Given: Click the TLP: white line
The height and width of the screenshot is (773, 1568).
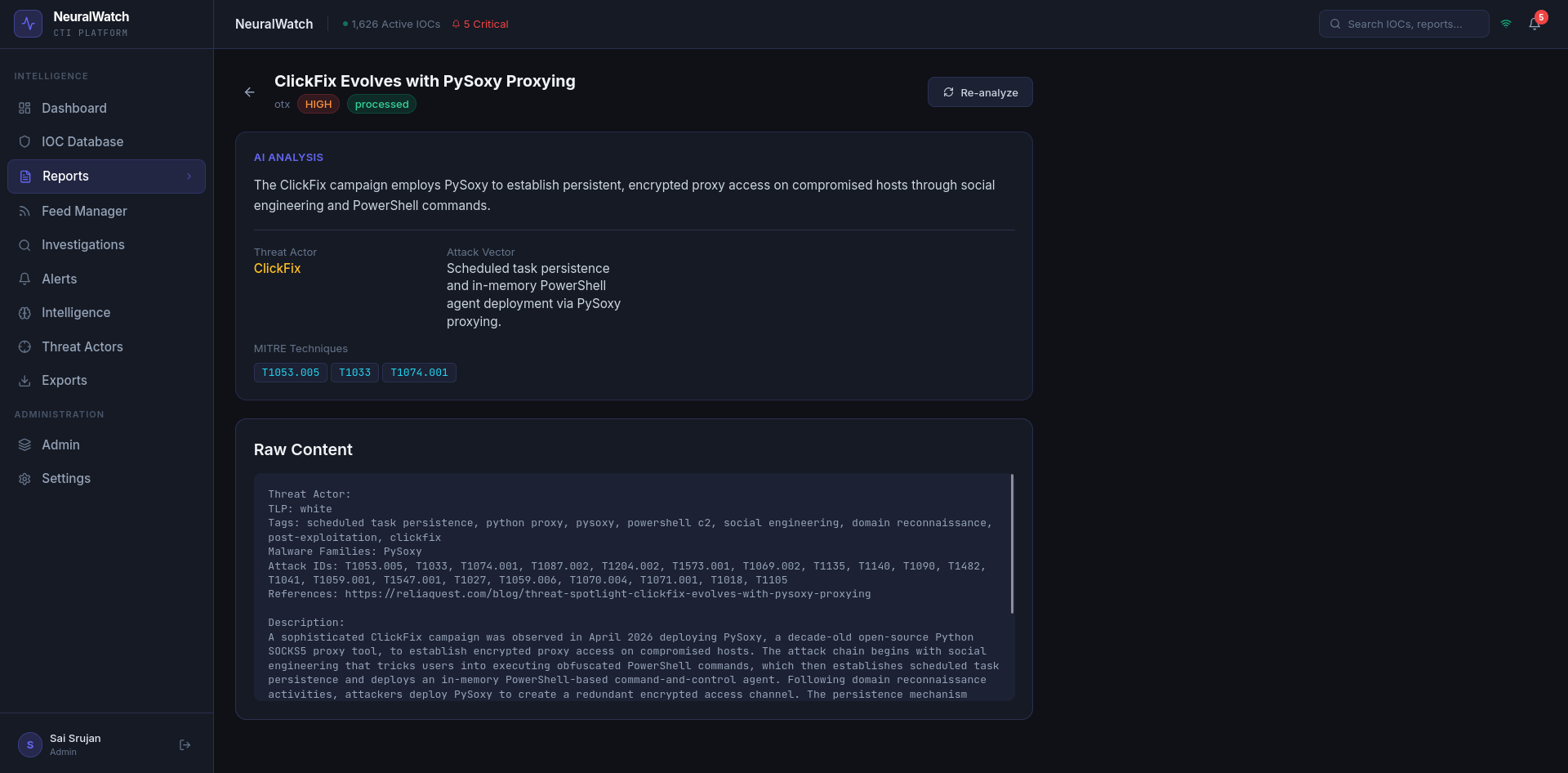Looking at the screenshot, I should coord(300,509).
